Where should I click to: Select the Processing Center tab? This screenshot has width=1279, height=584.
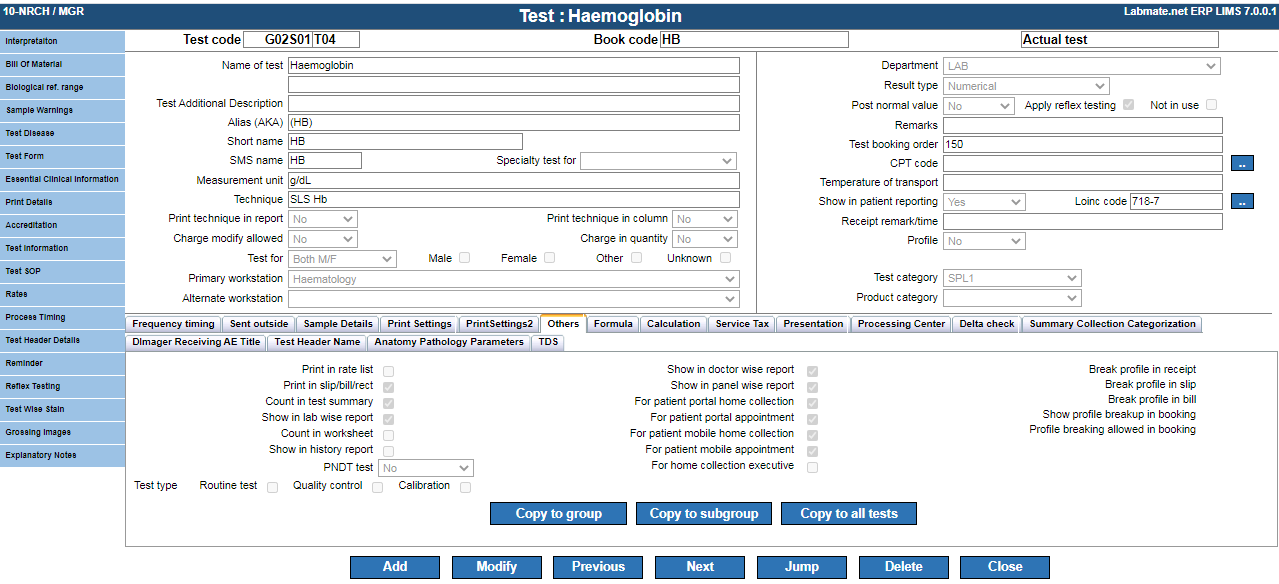[x=901, y=324]
